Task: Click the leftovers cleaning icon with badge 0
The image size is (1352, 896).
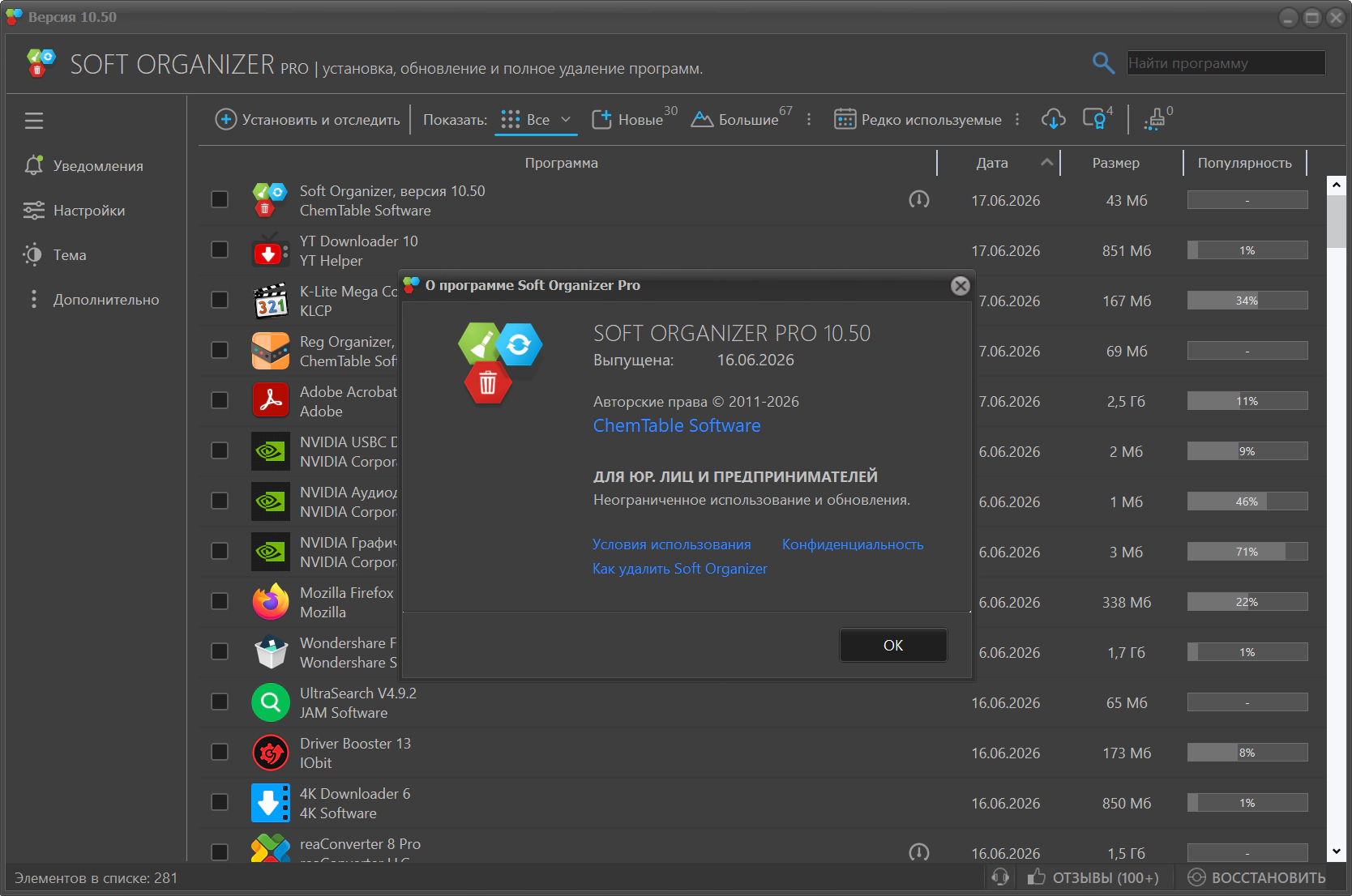Action: click(x=1154, y=119)
